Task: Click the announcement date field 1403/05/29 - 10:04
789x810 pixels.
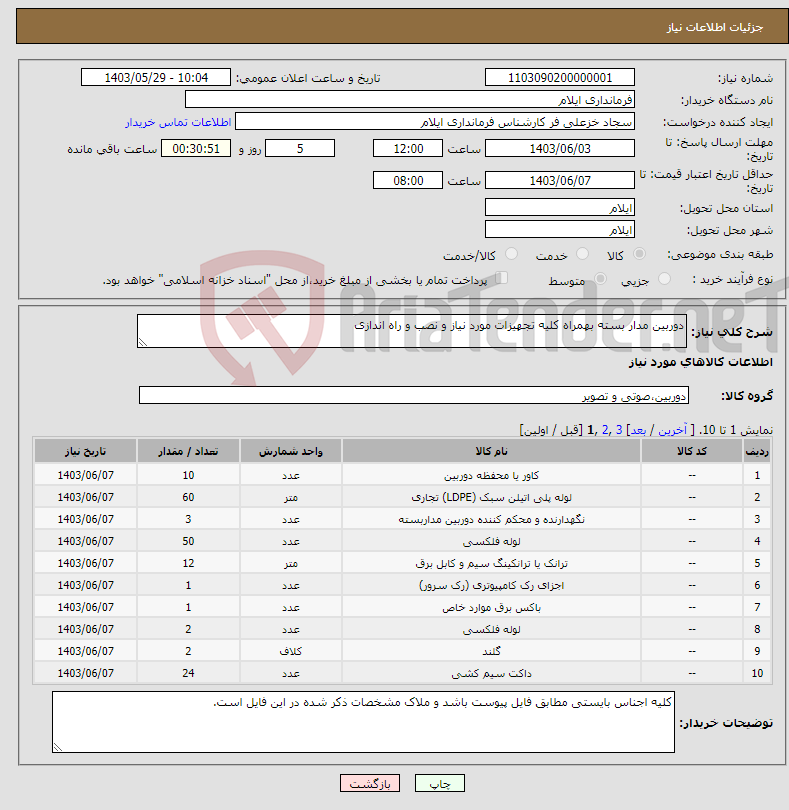Action: coord(156,77)
